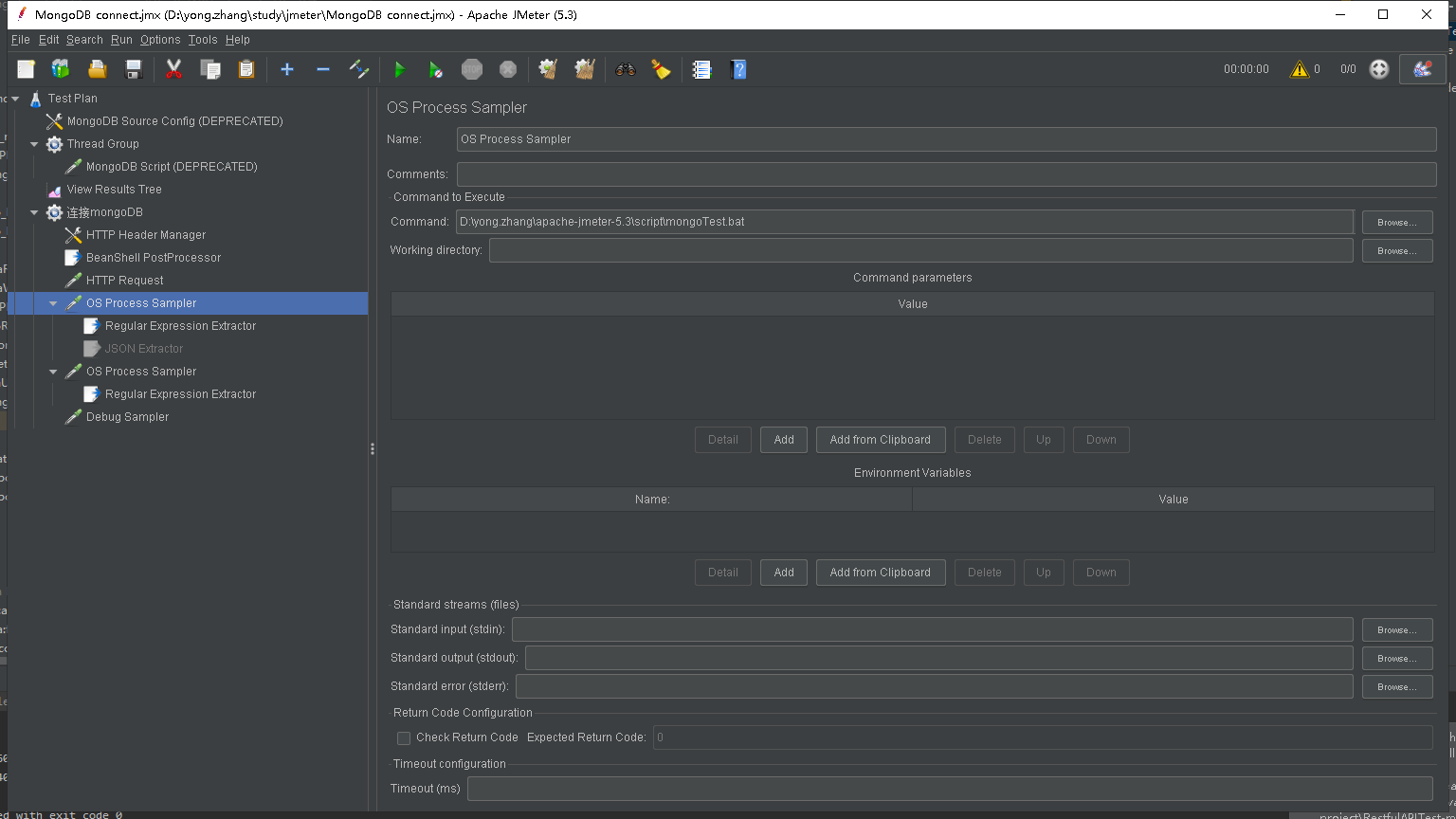Image resolution: width=1456 pixels, height=819 pixels.
Task: Open the File menu
Action: [x=21, y=40]
